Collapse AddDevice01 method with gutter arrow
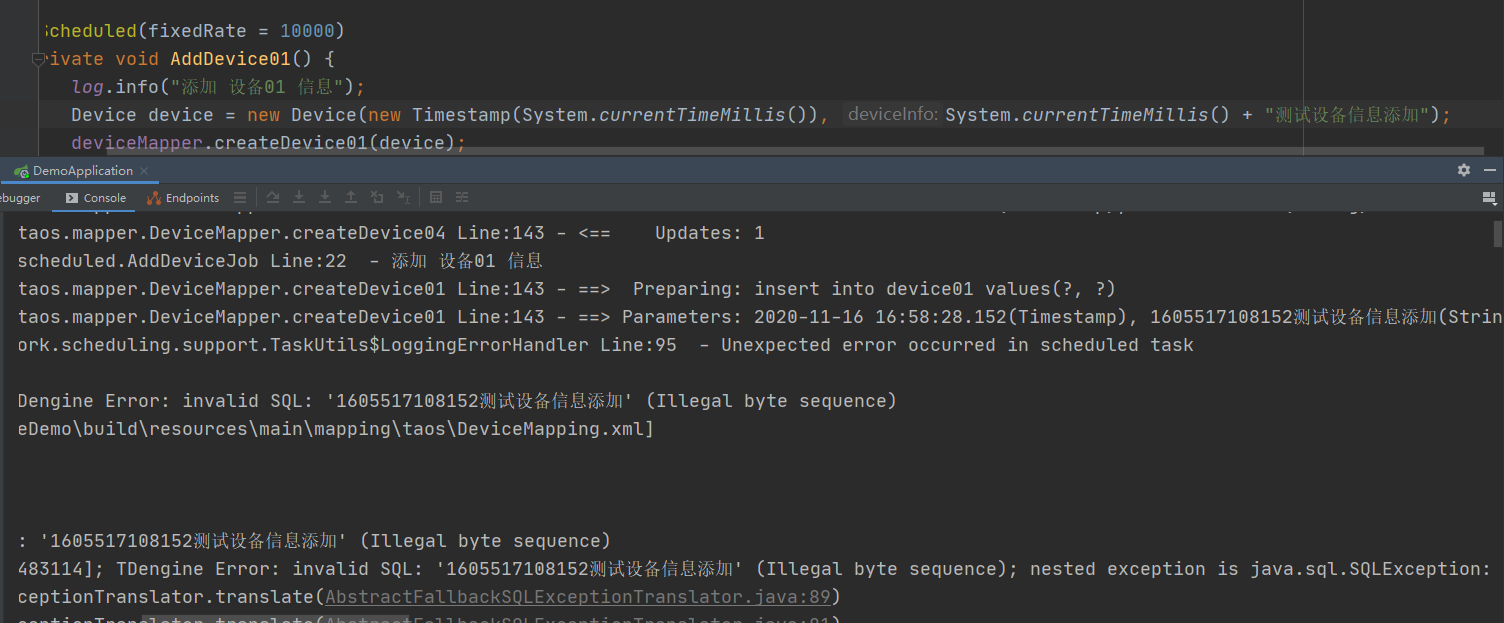 point(37,58)
